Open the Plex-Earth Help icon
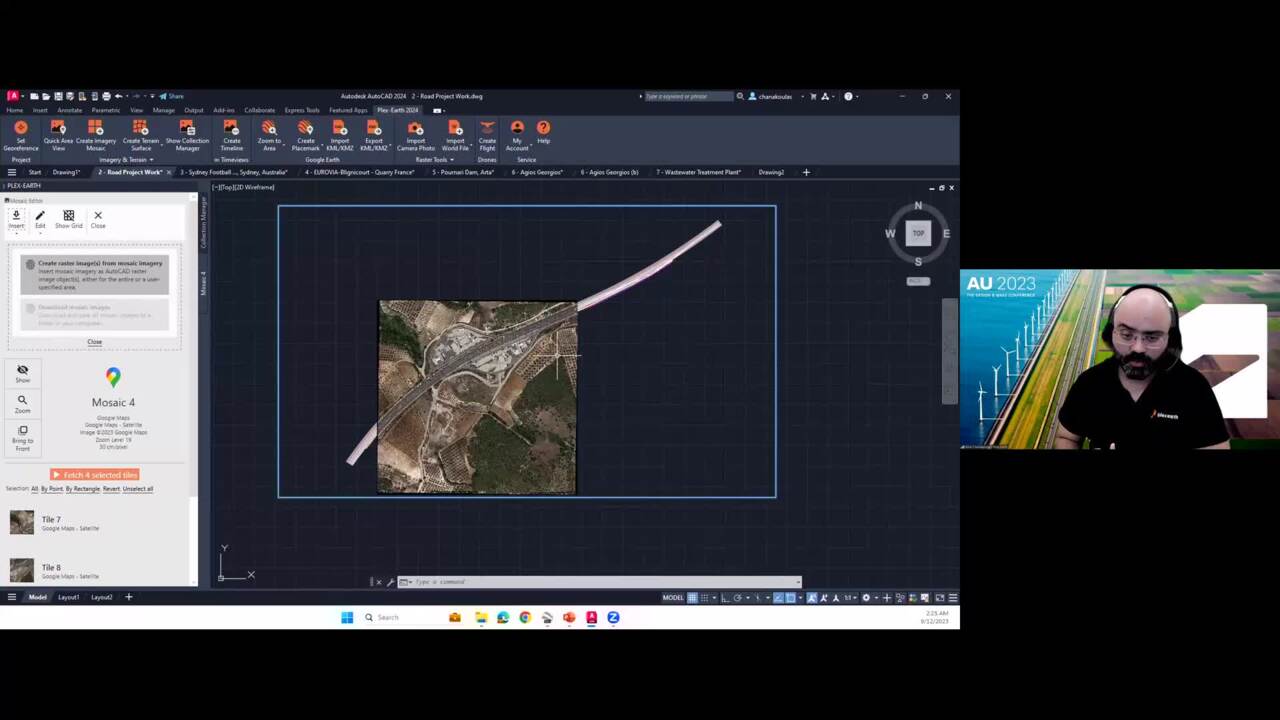The image size is (1280, 720). coord(543,128)
